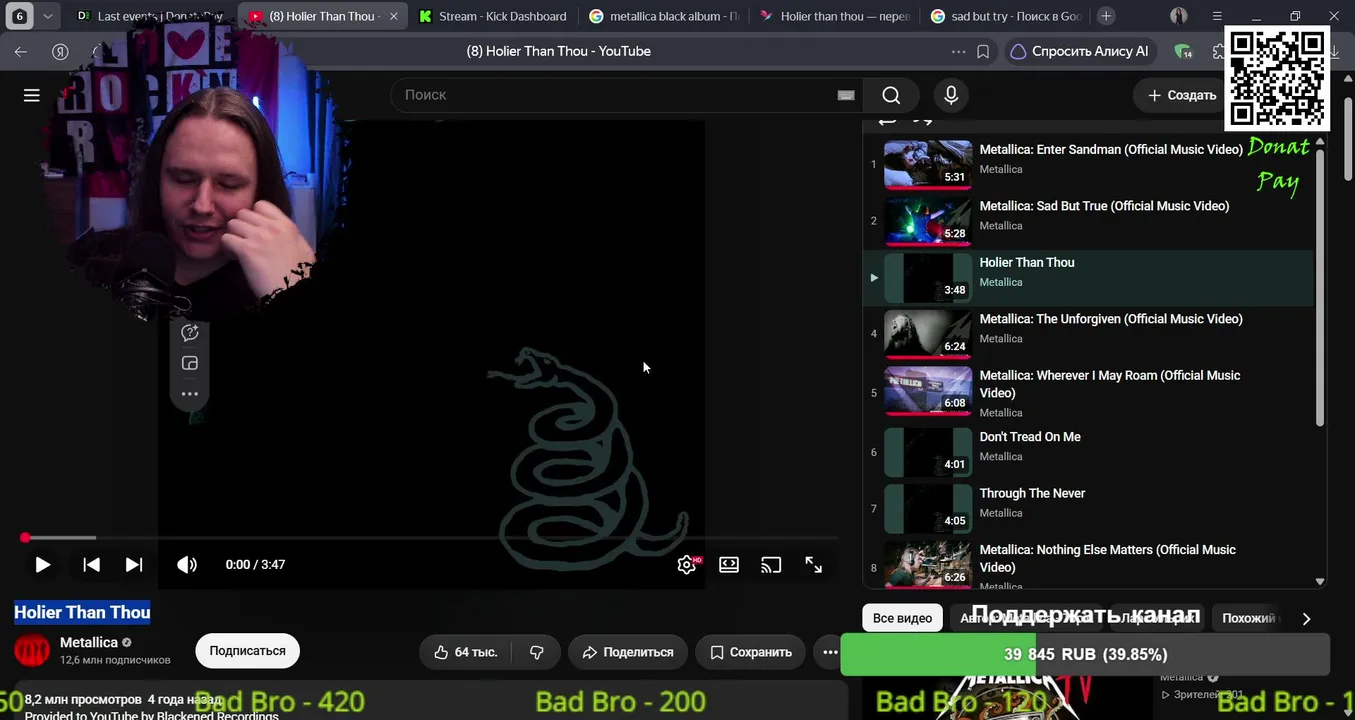Switch to the Last events DonatePay tab

tap(151, 16)
